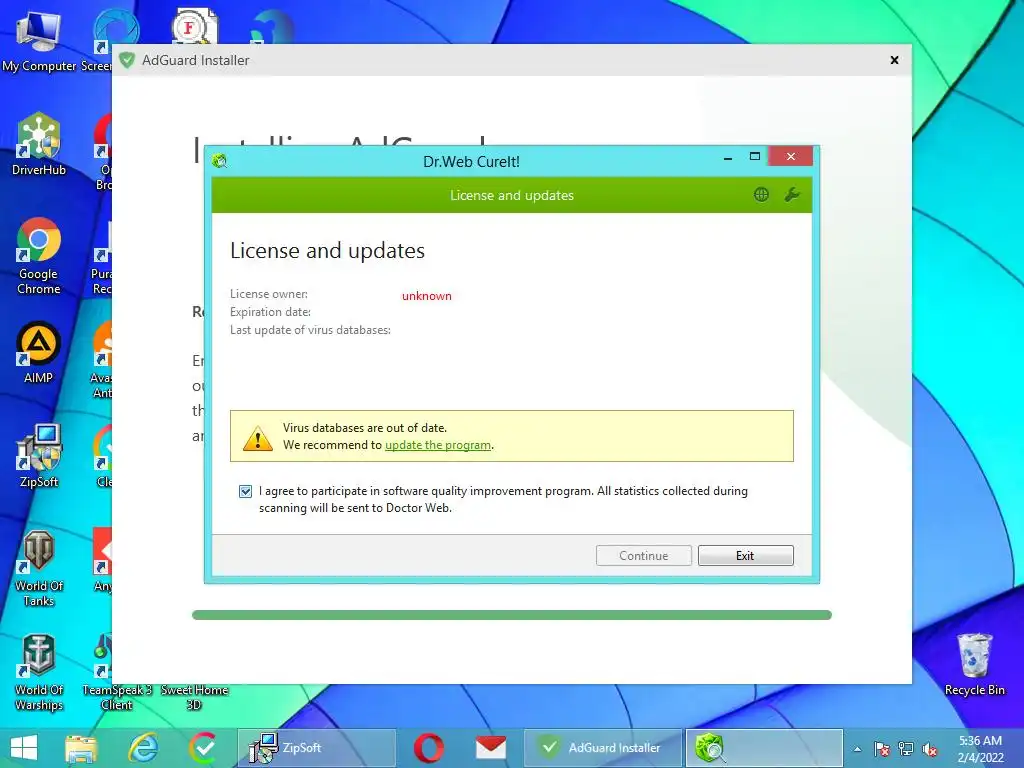Show hidden system tray icons arrow

coord(857,750)
